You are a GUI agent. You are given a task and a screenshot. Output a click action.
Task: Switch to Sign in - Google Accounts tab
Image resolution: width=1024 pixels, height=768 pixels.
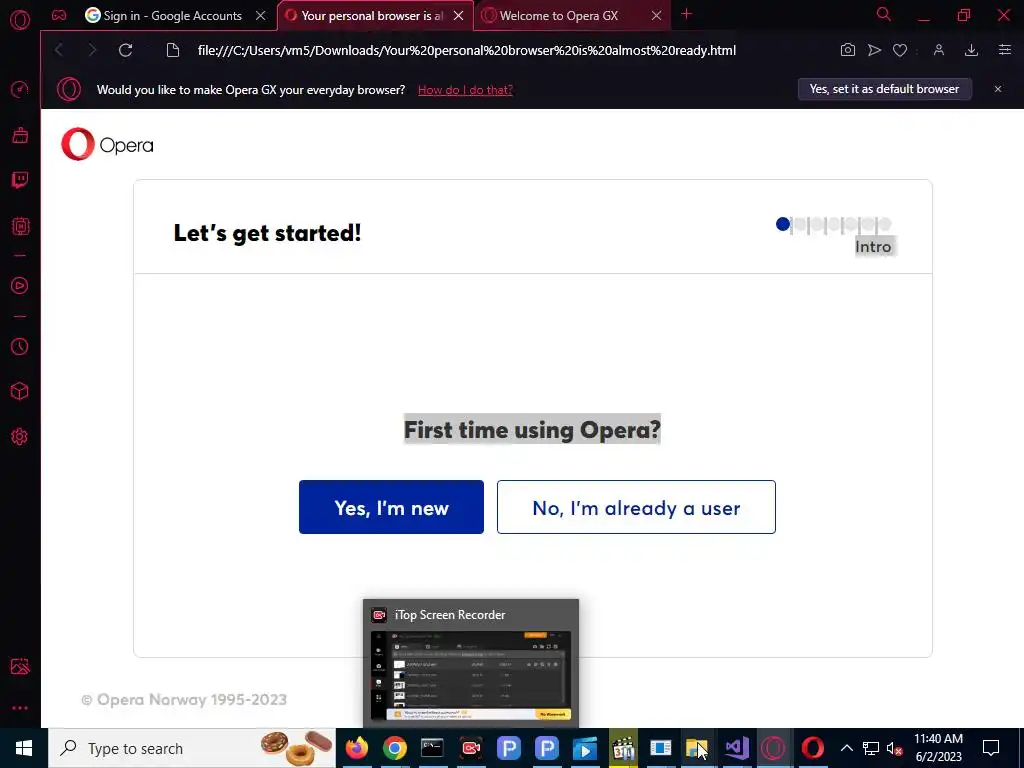tap(173, 16)
